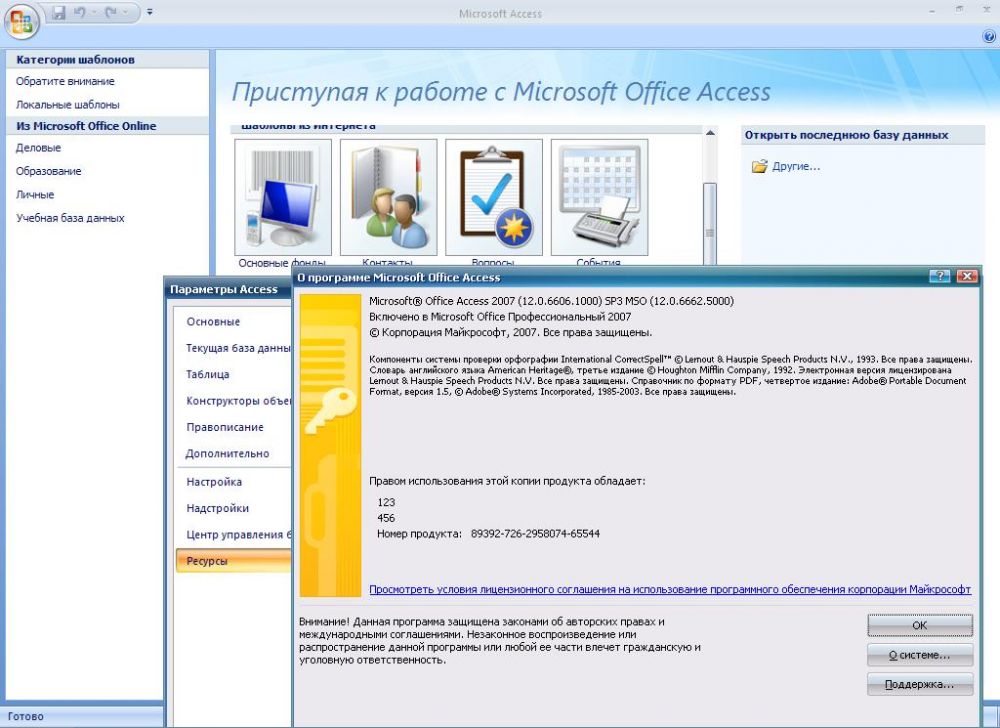1000x728 pixels.
Task: Open the license agreement terms link
Action: (669, 590)
